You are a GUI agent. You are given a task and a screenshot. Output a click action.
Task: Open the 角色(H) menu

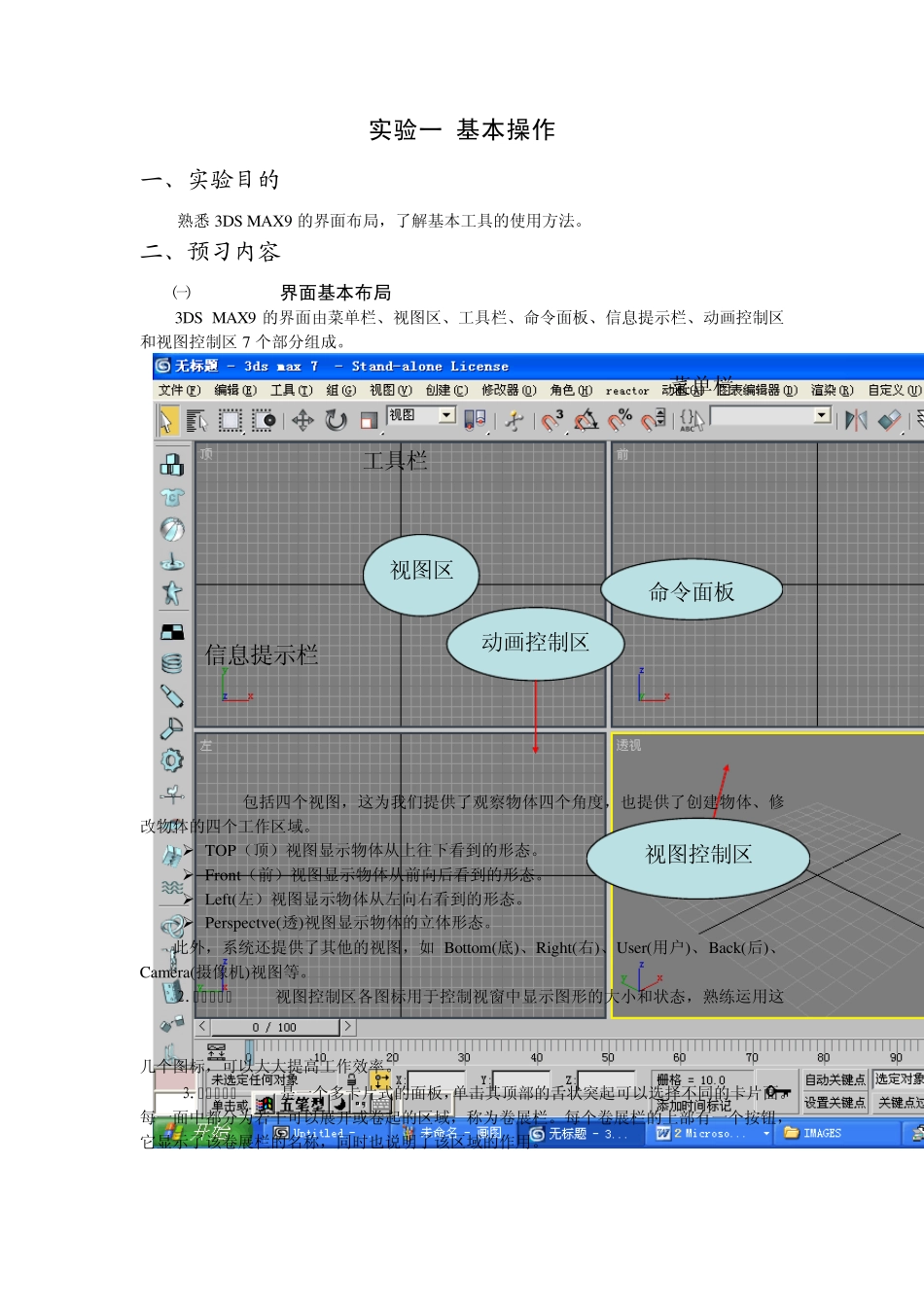coord(571,390)
